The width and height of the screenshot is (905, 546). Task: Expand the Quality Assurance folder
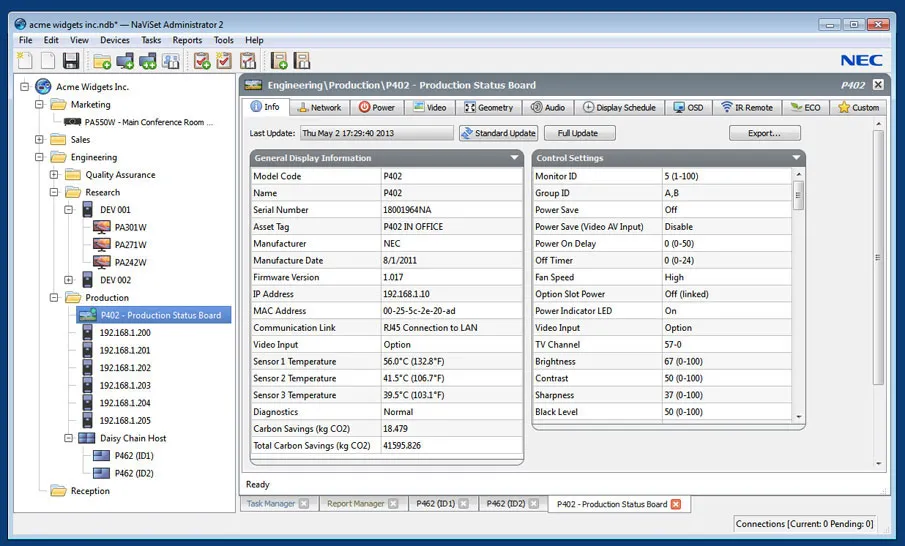pyautogui.click(x=54, y=175)
